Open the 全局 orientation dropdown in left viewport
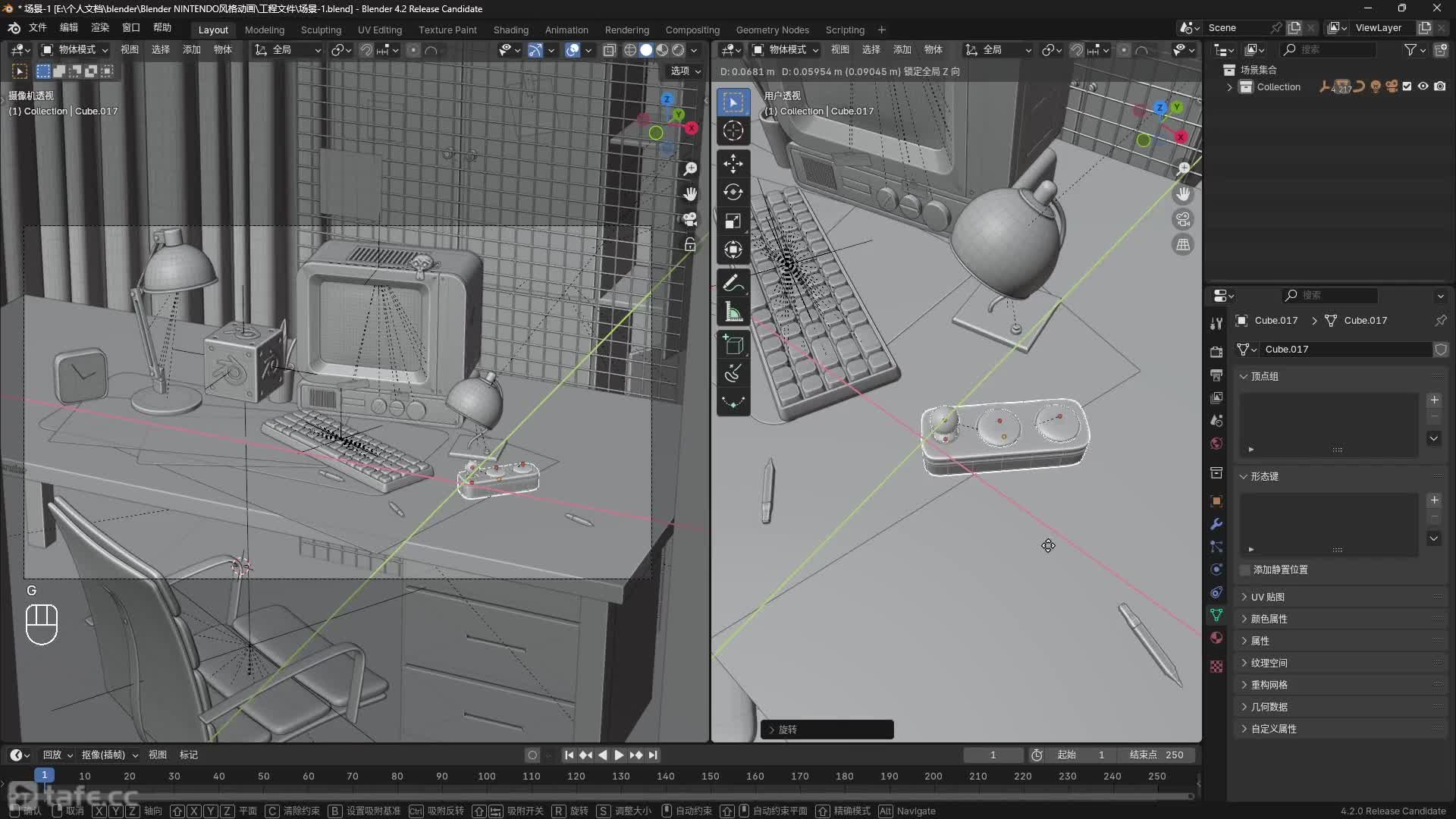This screenshot has height=819, width=1456. 287,50
